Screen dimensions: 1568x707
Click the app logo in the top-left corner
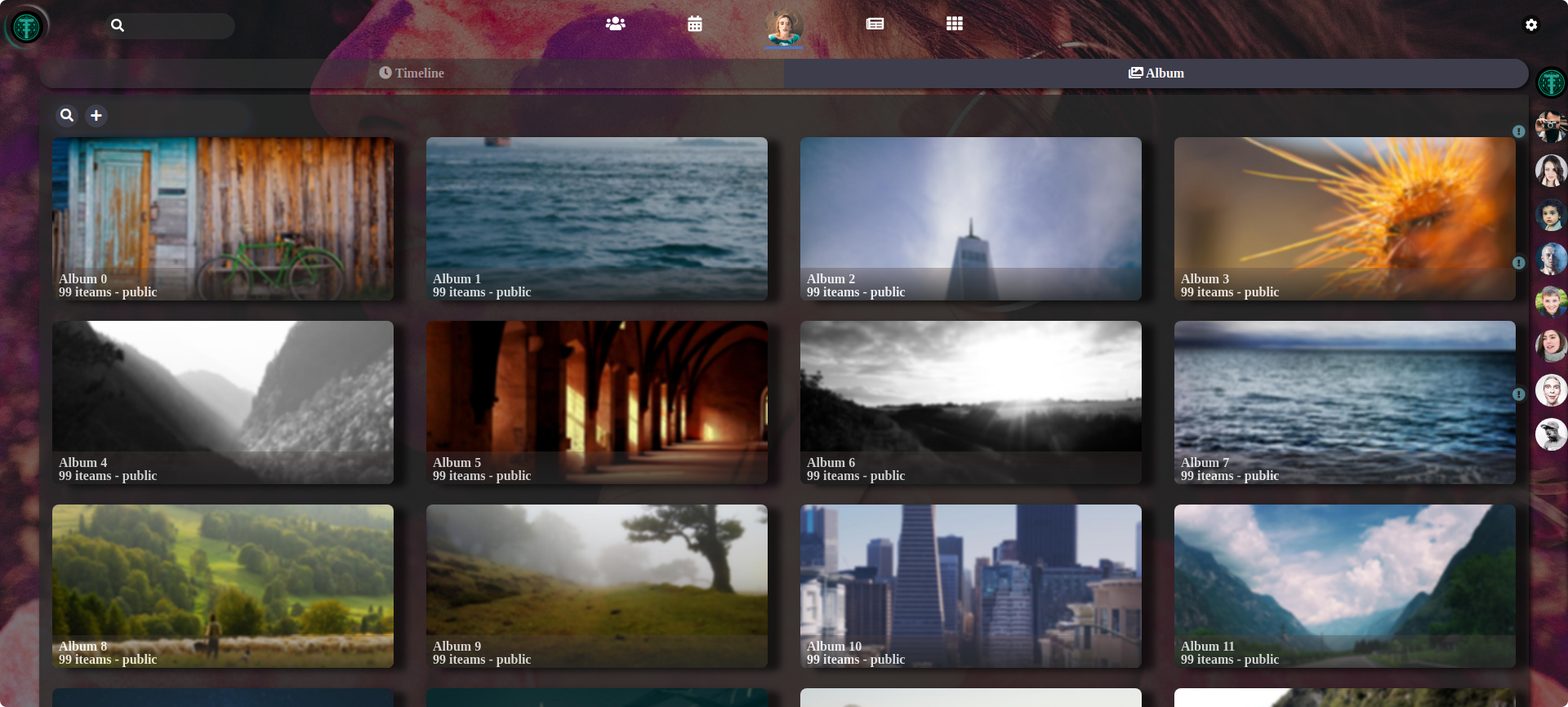pos(26,27)
